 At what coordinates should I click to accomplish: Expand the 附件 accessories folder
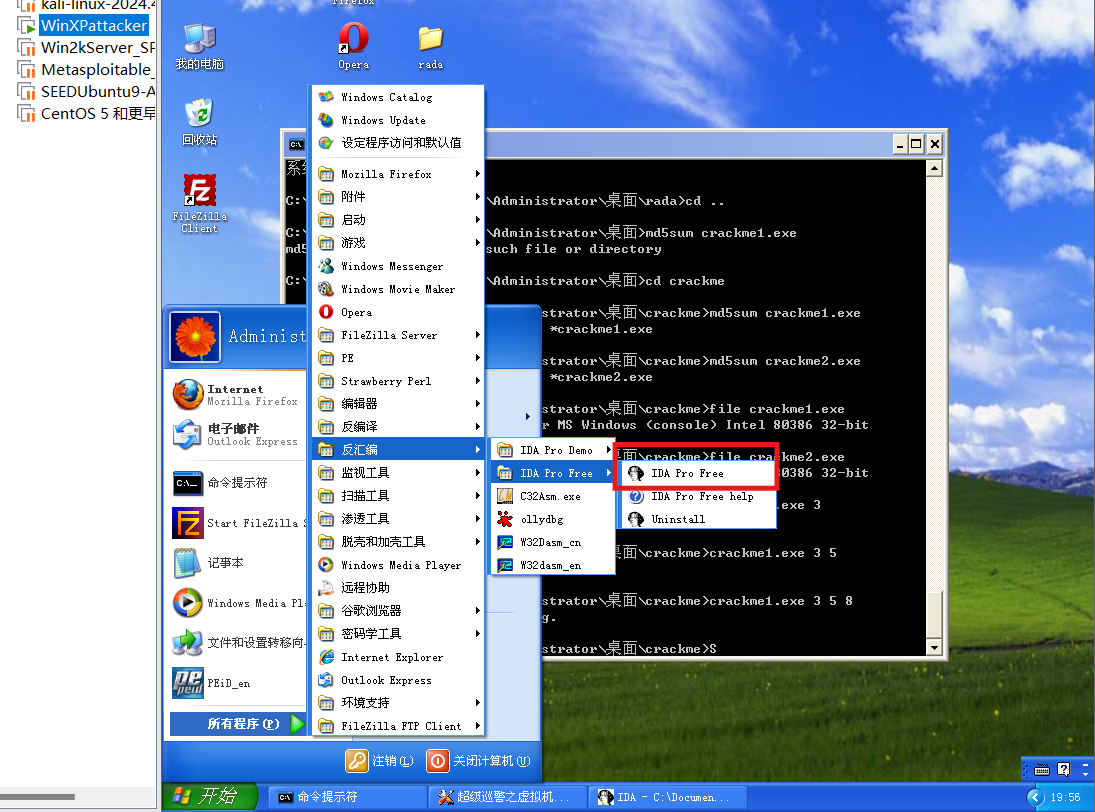[398, 197]
